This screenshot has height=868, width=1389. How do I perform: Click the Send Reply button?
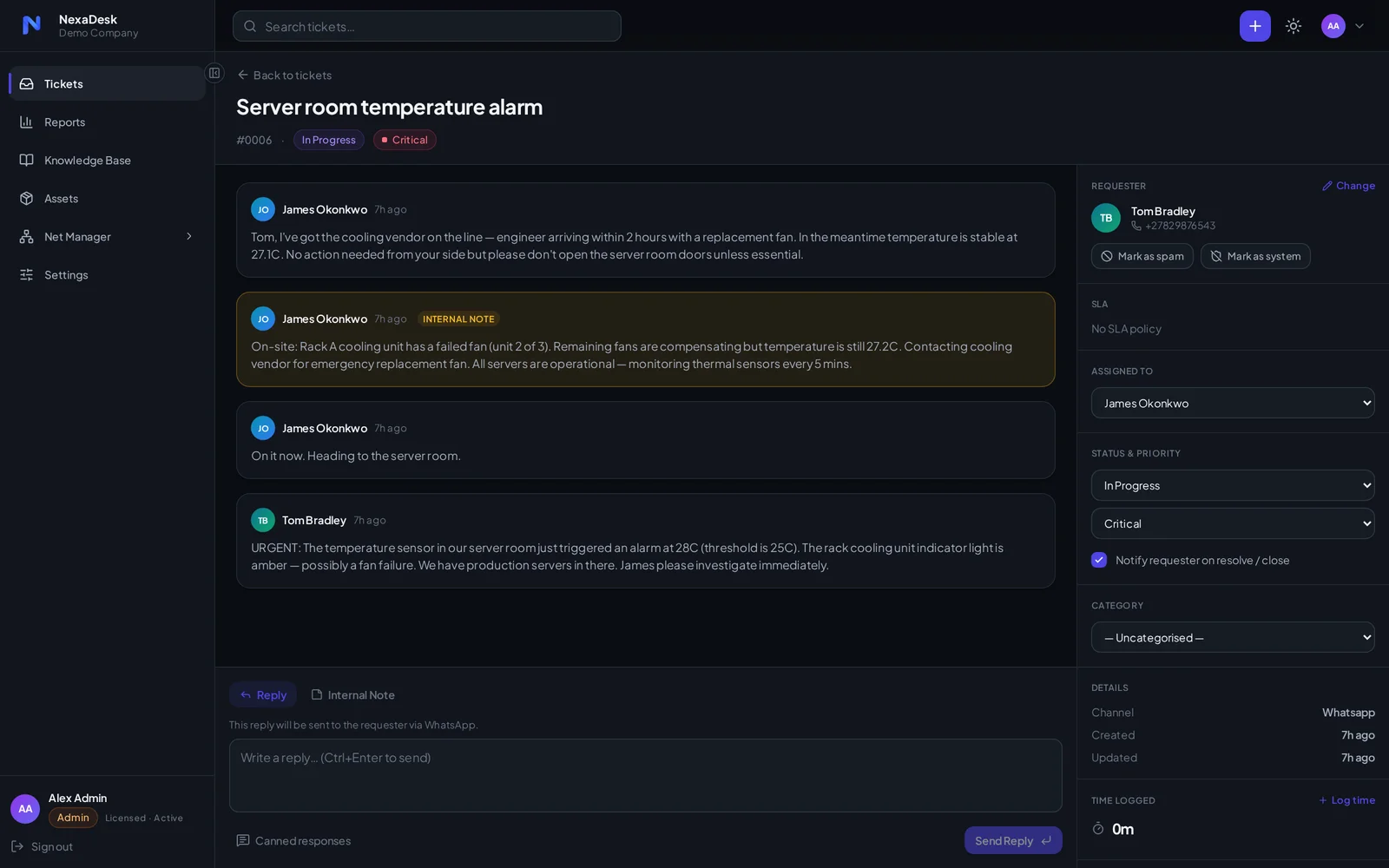(1013, 840)
